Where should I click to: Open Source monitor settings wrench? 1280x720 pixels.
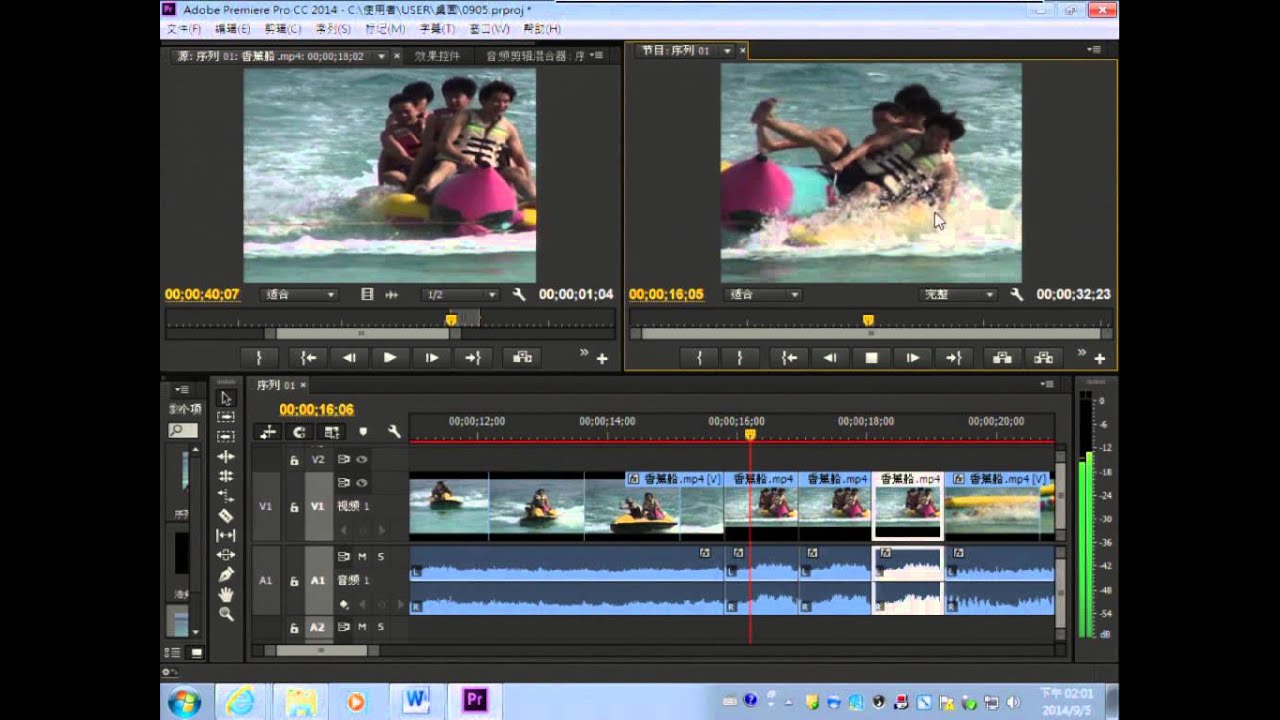pos(519,295)
